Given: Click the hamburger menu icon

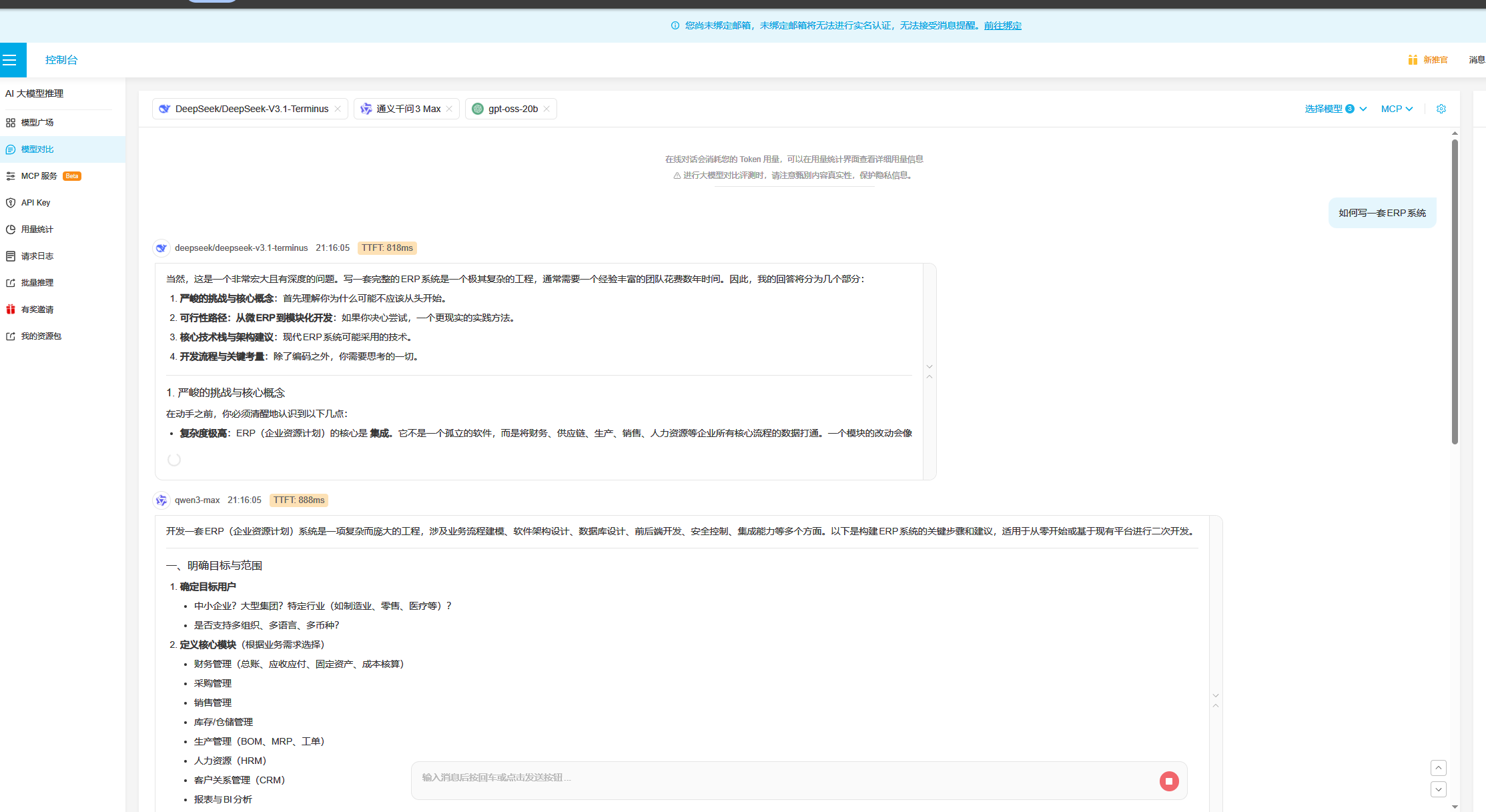Looking at the screenshot, I should click(x=10, y=60).
